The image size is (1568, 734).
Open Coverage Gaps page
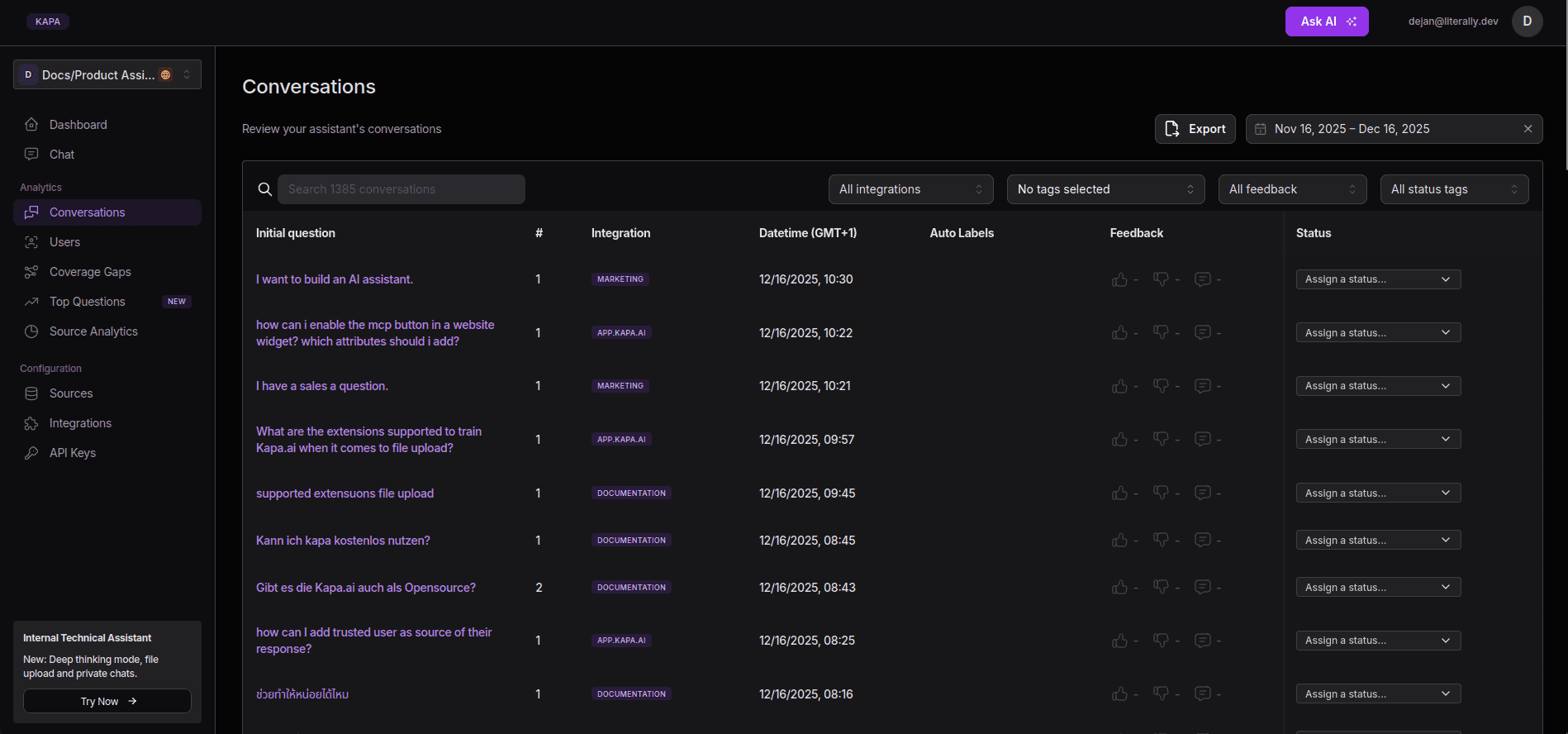(107, 272)
